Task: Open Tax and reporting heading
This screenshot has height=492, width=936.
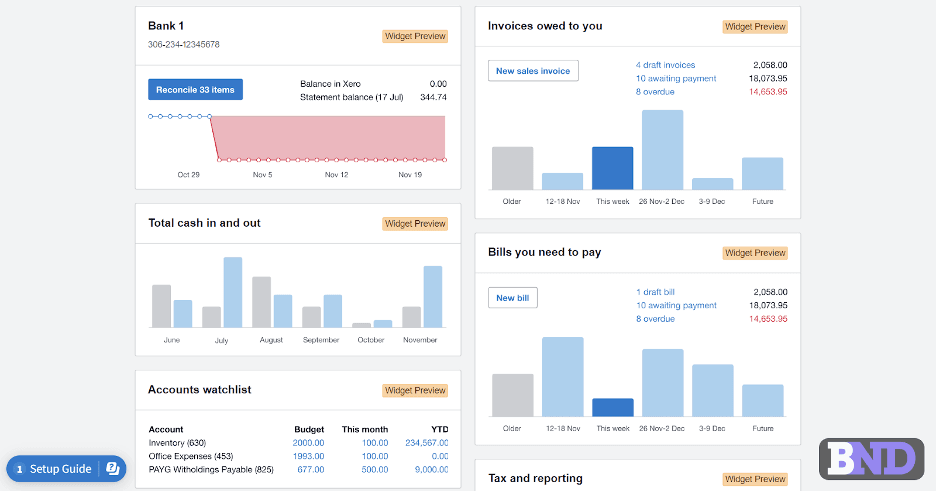Action: tap(535, 478)
